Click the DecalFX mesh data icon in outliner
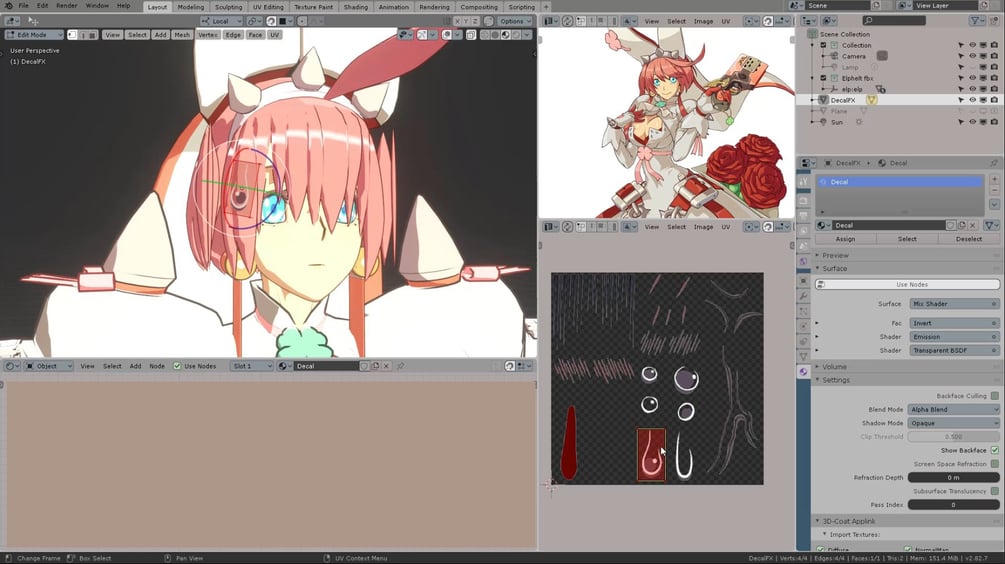Image resolution: width=1005 pixels, height=564 pixels. point(871,100)
